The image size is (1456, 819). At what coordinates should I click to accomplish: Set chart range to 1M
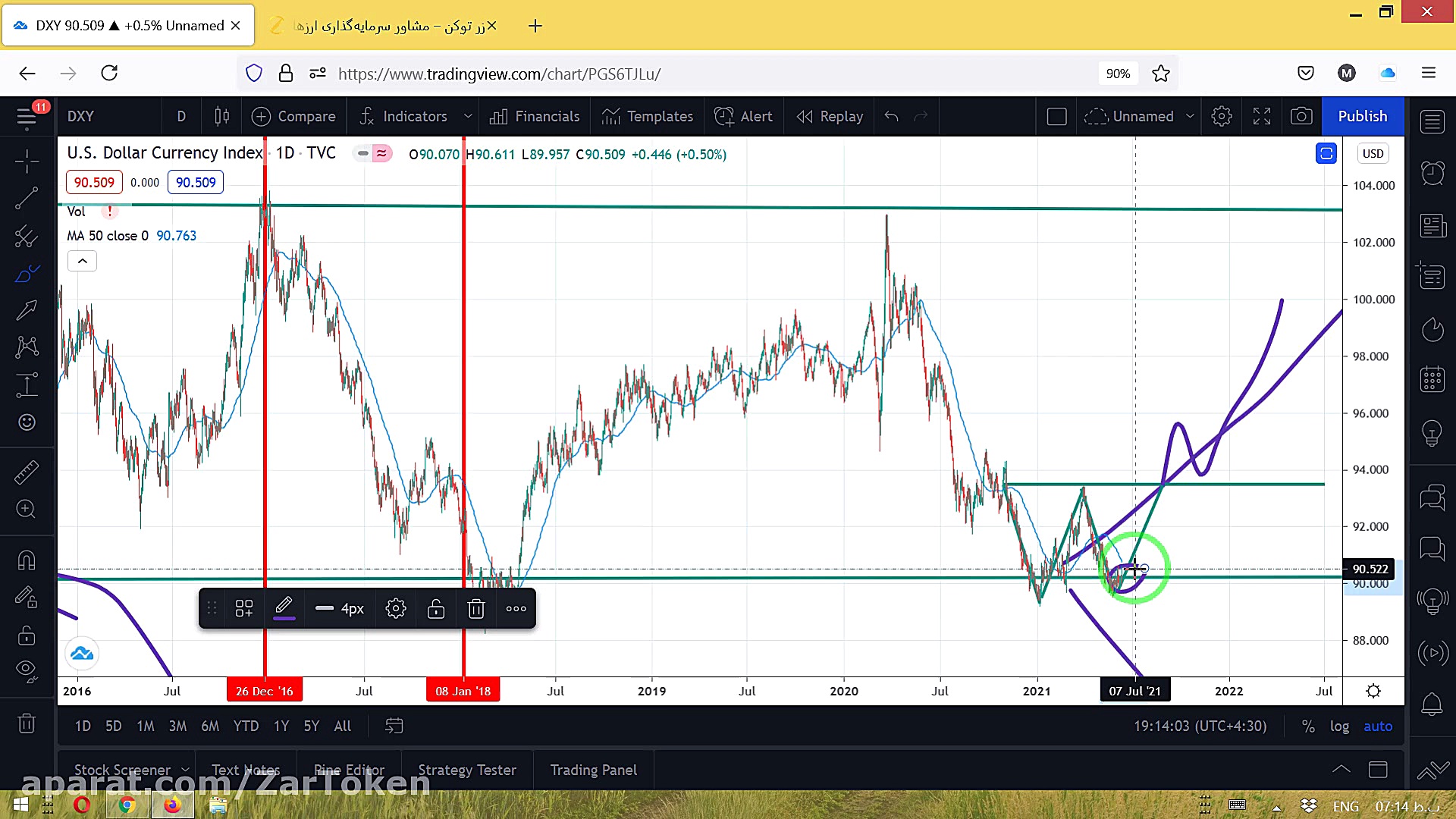tap(146, 726)
